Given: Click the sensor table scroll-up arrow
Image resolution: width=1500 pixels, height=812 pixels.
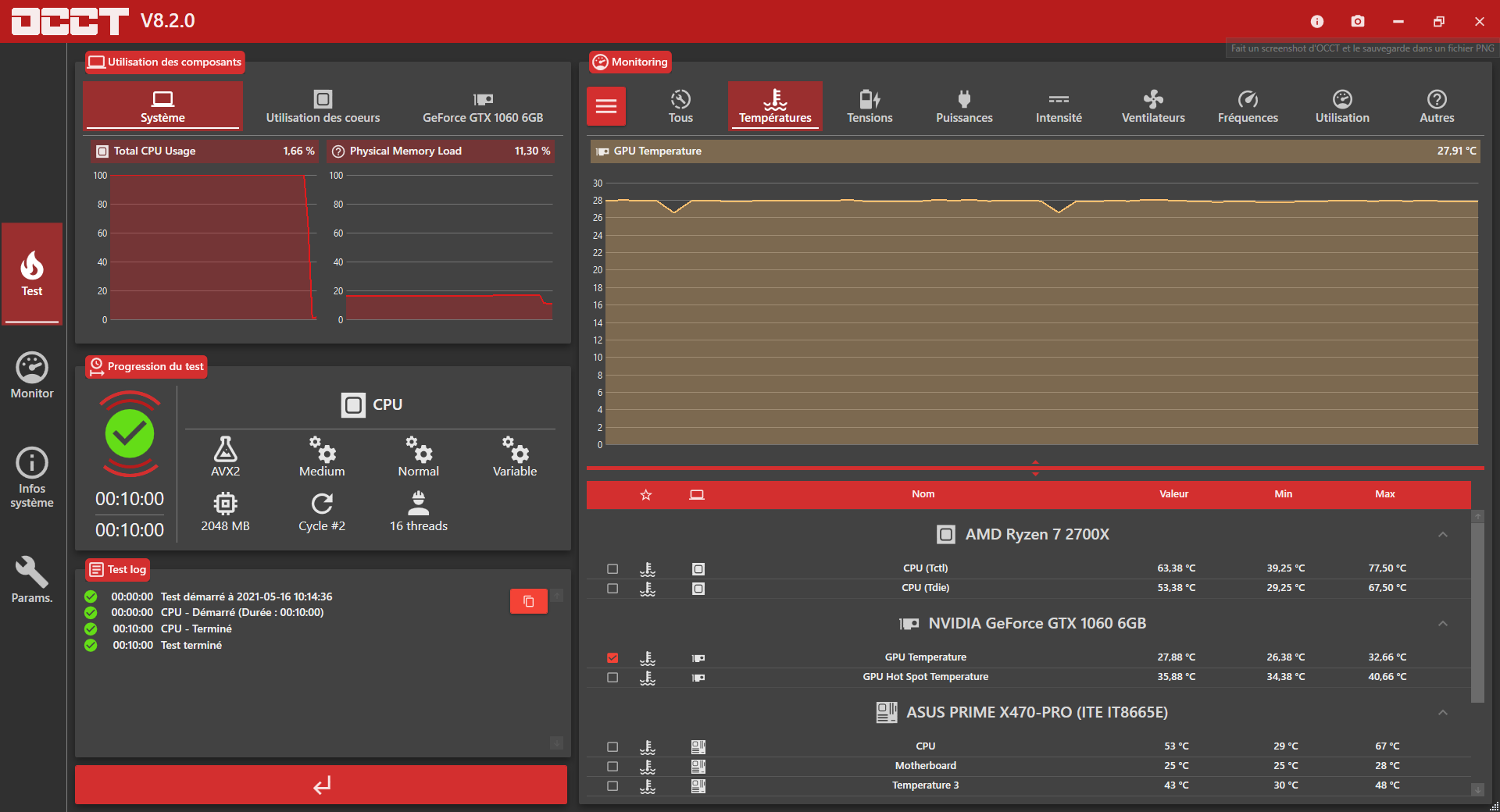Looking at the screenshot, I should point(1477,516).
